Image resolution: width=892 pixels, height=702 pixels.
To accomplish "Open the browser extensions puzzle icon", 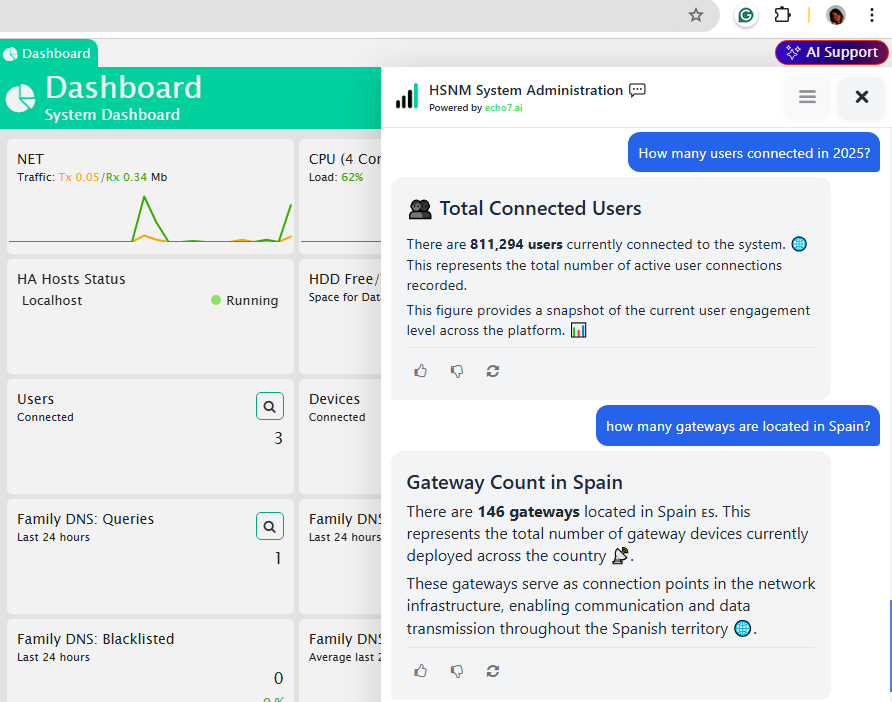I will point(782,15).
